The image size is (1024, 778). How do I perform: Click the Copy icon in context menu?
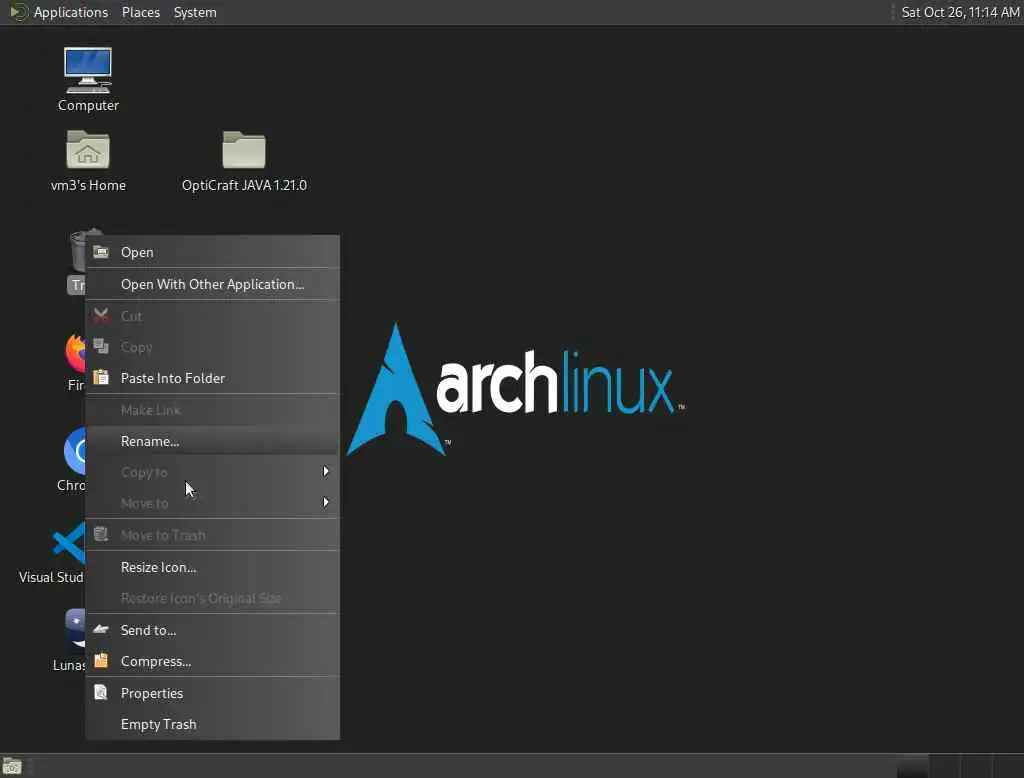(x=101, y=346)
